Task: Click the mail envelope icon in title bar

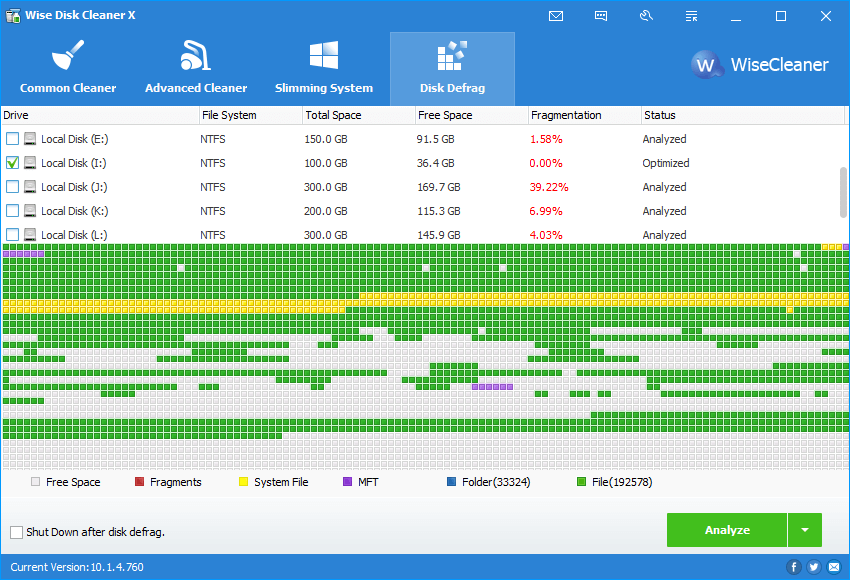Action: click(556, 16)
